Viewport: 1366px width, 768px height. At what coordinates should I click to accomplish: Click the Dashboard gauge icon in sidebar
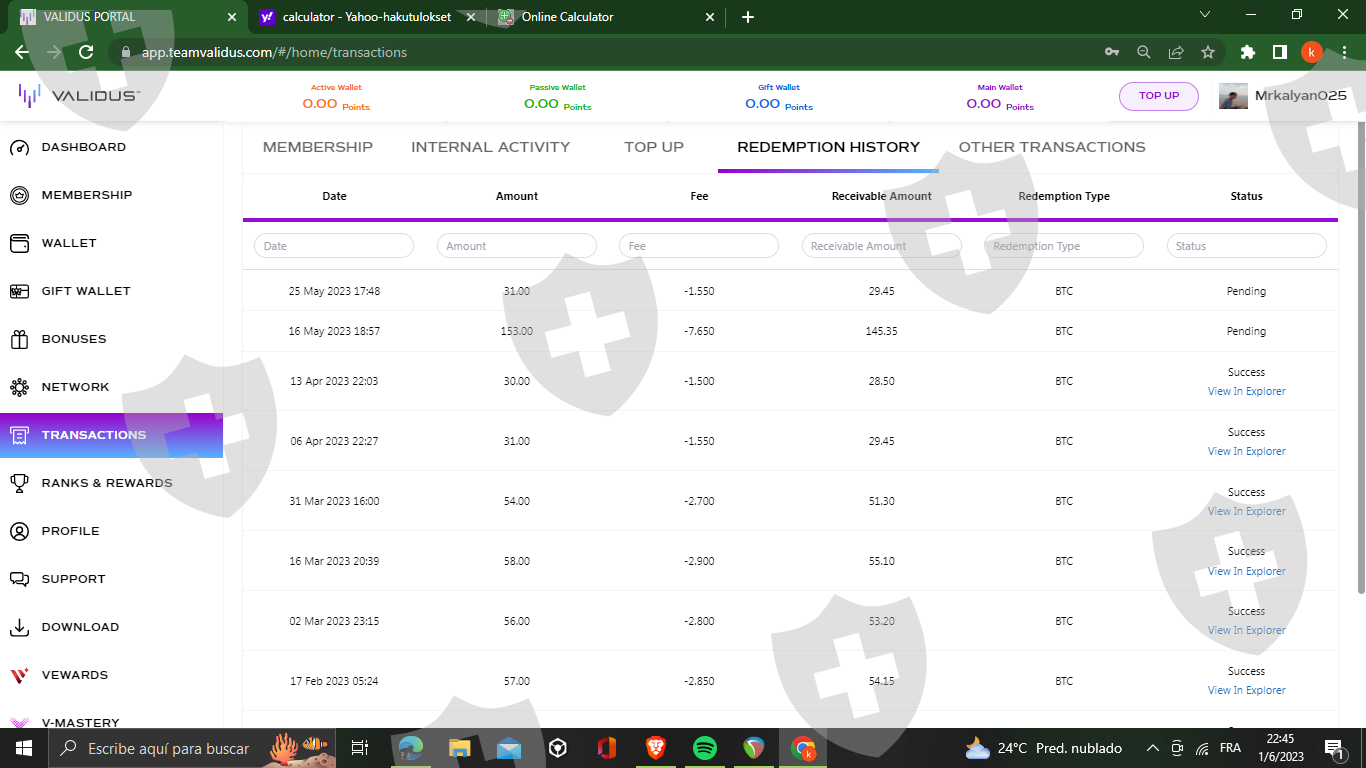tap(19, 148)
